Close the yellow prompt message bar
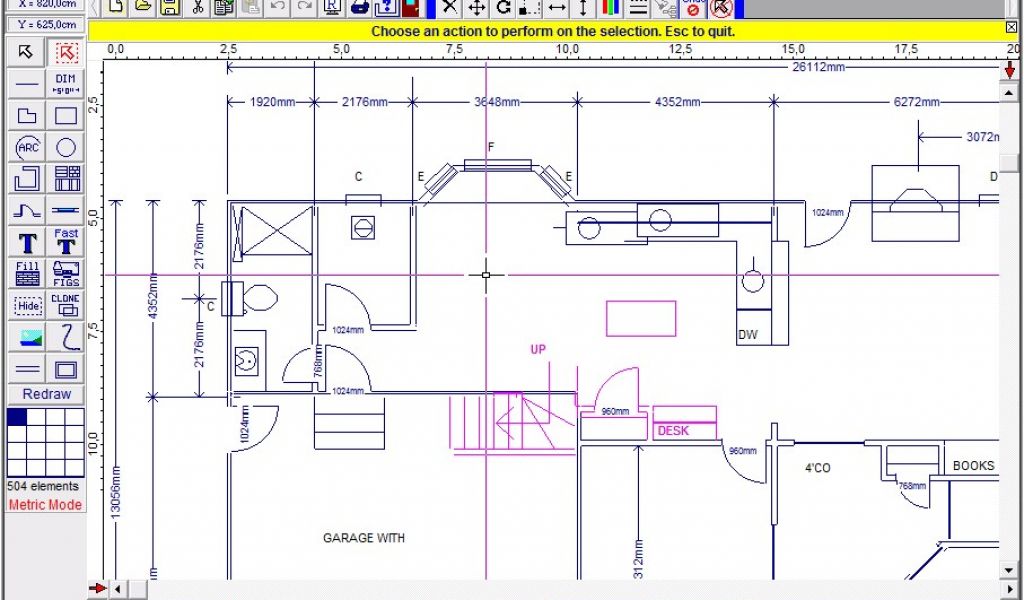Image resolution: width=1024 pixels, height=600 pixels. point(1011,28)
